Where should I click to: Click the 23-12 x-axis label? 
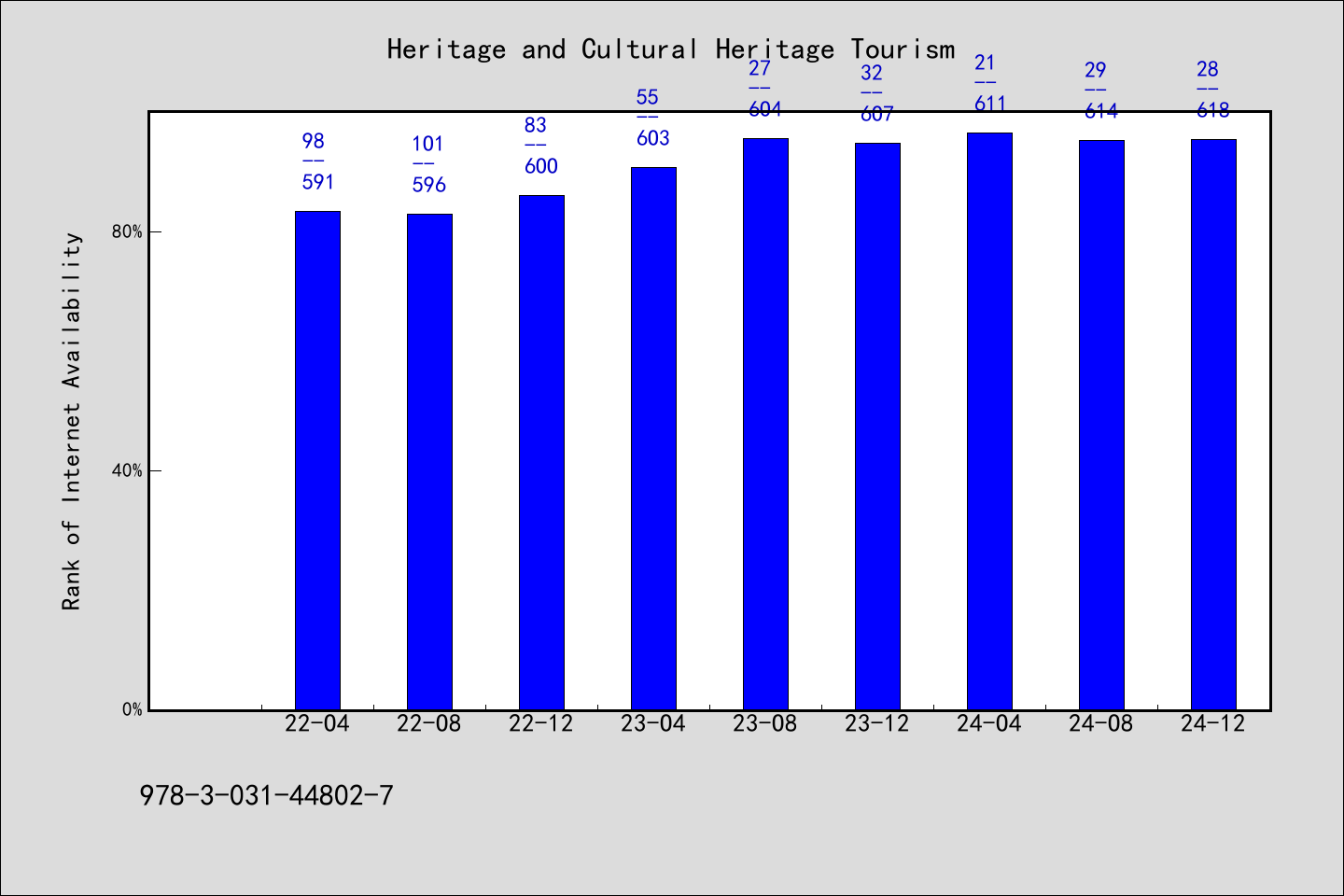(x=877, y=723)
